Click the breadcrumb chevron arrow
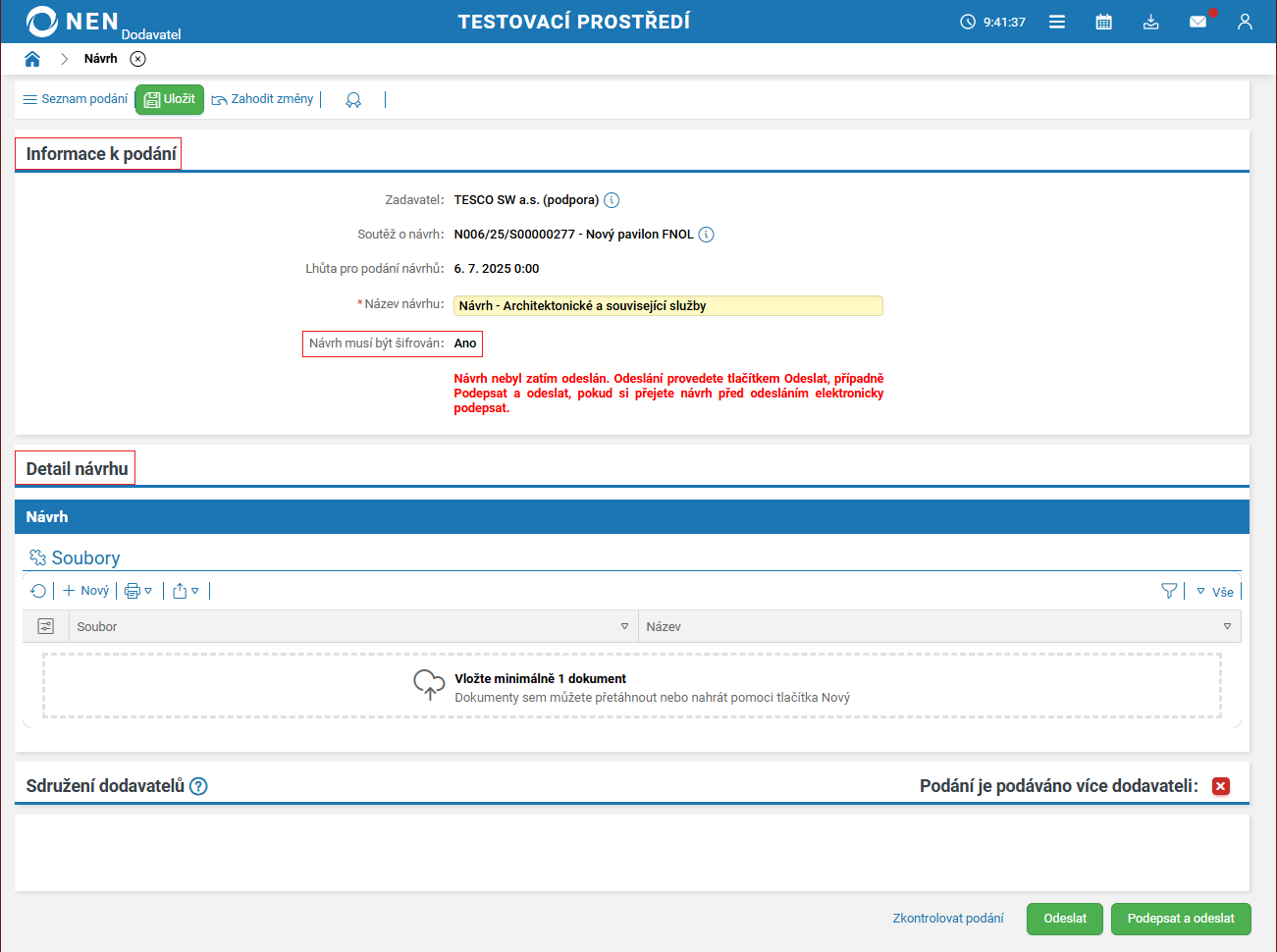 point(64,59)
